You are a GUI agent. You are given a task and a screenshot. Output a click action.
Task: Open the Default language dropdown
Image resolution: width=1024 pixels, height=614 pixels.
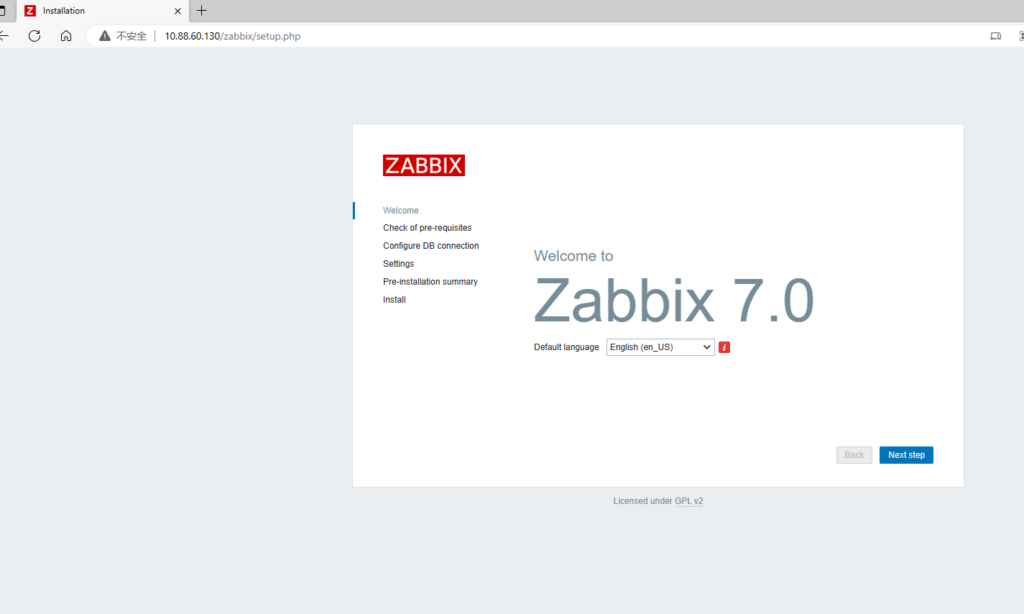(660, 347)
